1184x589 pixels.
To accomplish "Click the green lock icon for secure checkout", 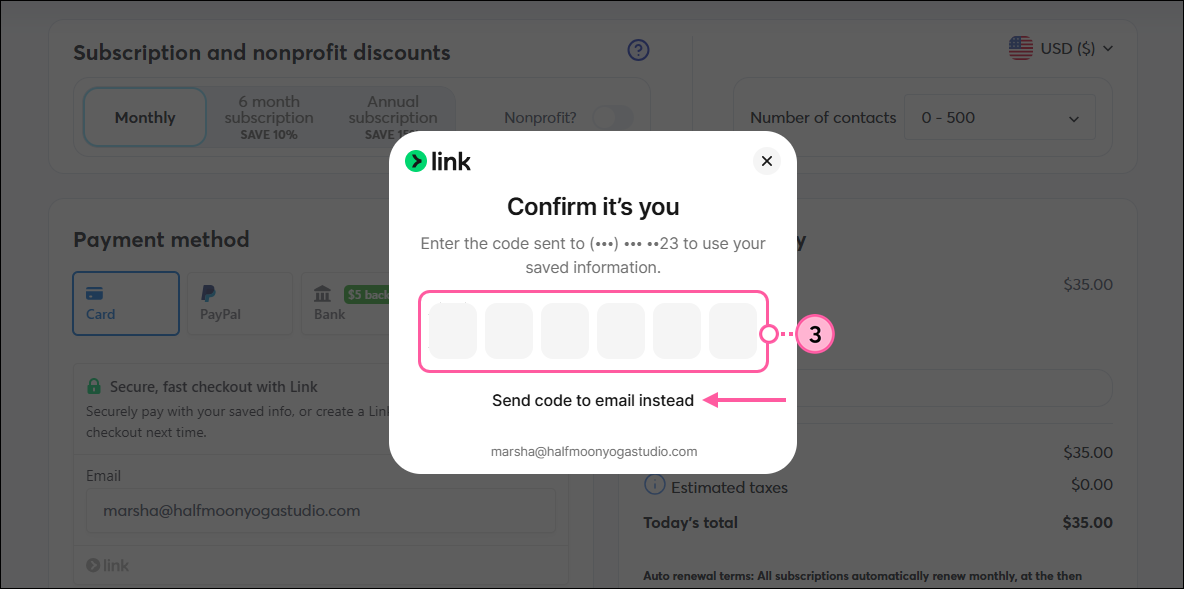I will tap(94, 386).
